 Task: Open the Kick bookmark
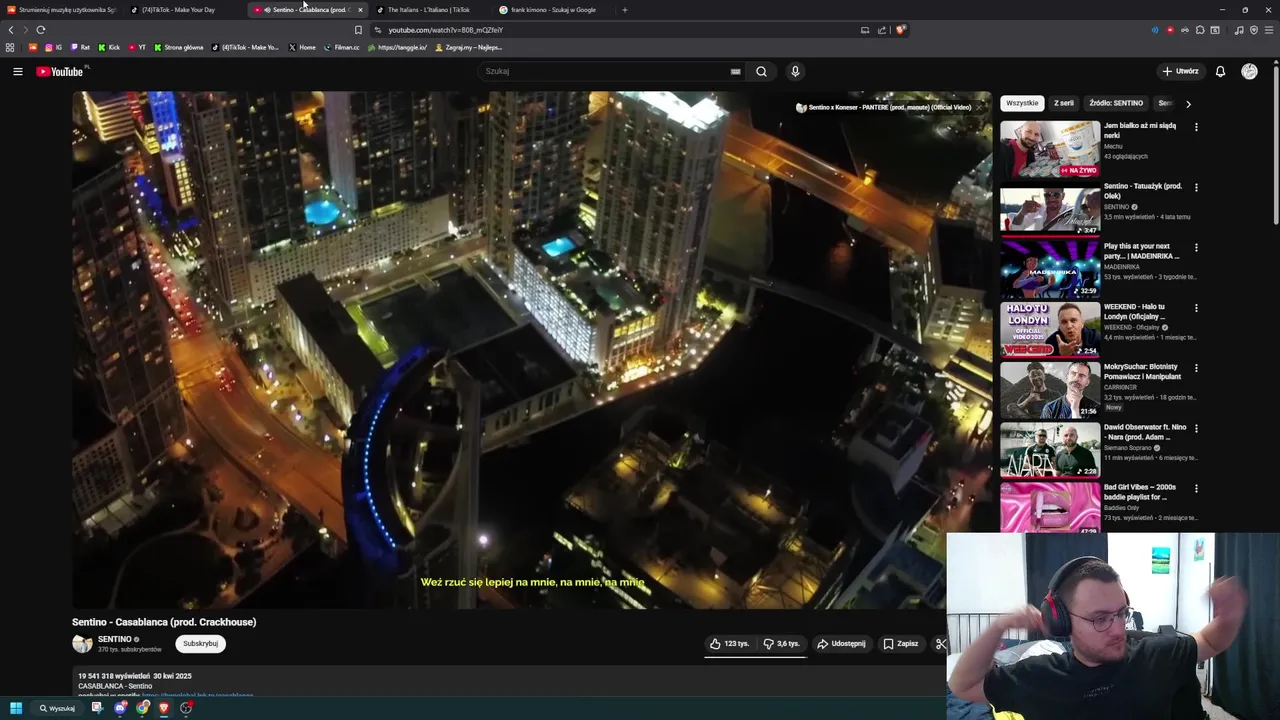[x=109, y=47]
